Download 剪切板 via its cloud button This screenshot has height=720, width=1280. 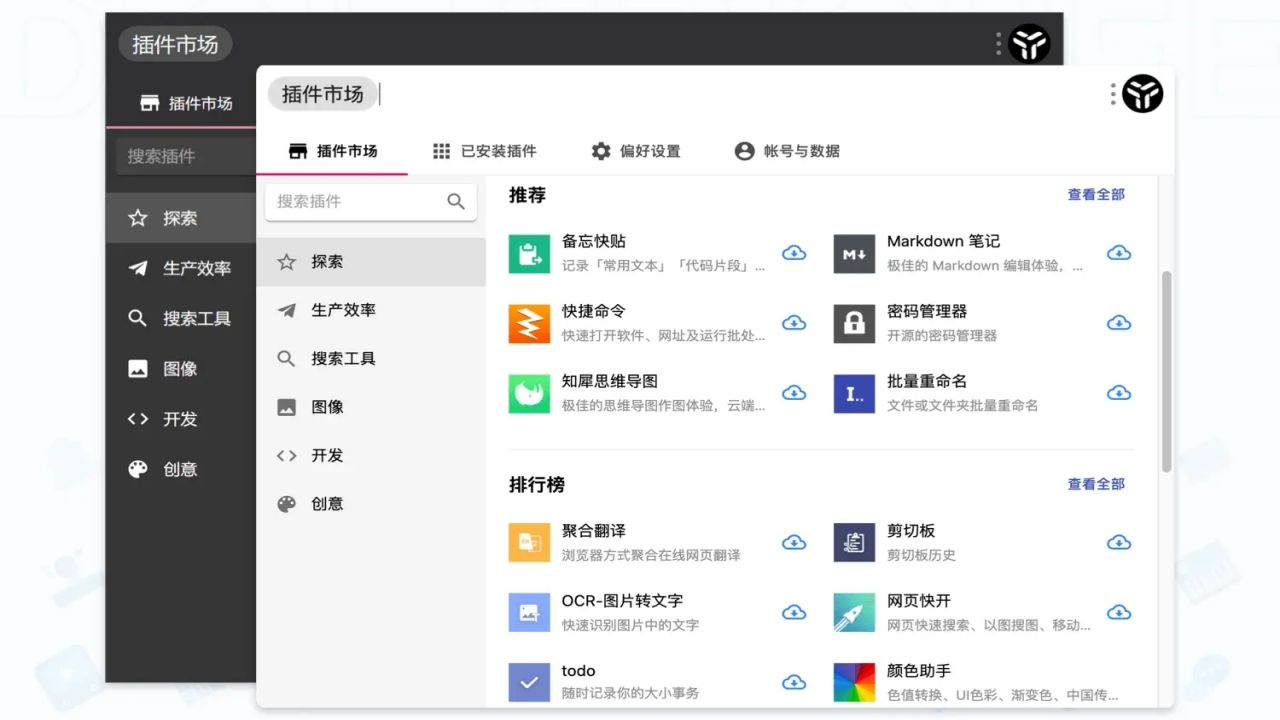[1119, 542]
